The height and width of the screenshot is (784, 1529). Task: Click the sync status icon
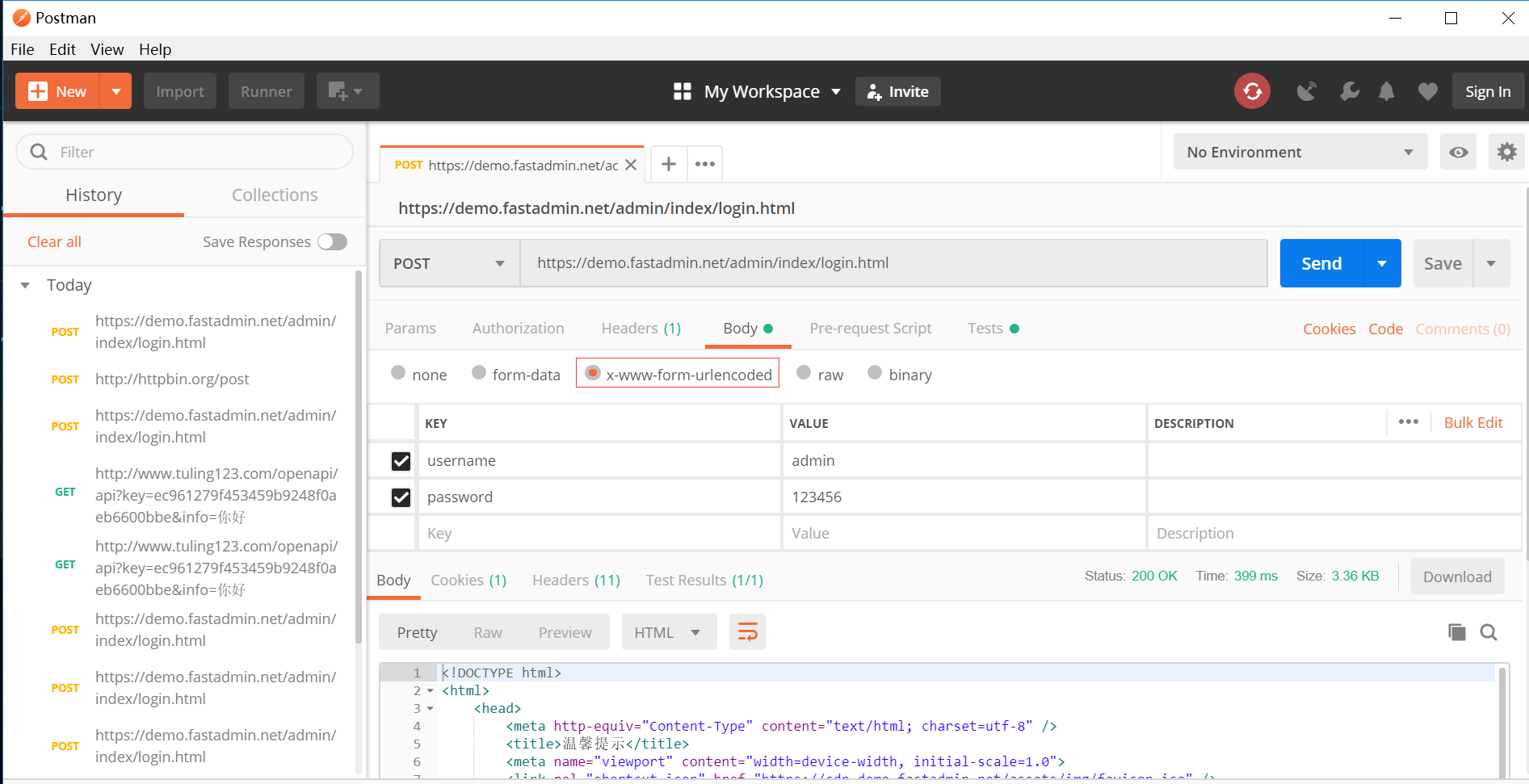pos(1252,91)
